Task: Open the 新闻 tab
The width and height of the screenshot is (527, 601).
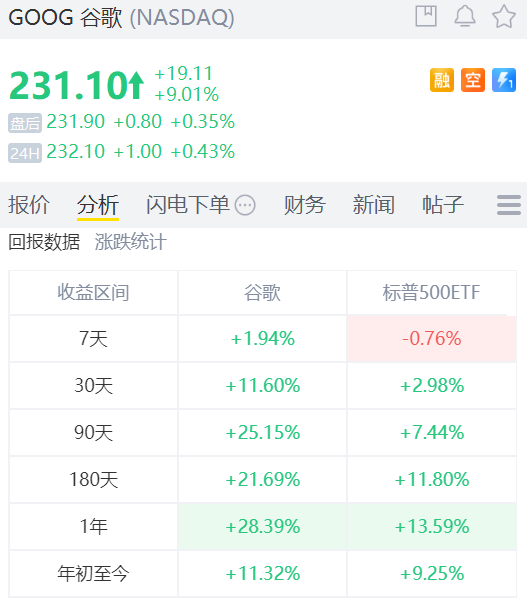Action: click(x=374, y=205)
